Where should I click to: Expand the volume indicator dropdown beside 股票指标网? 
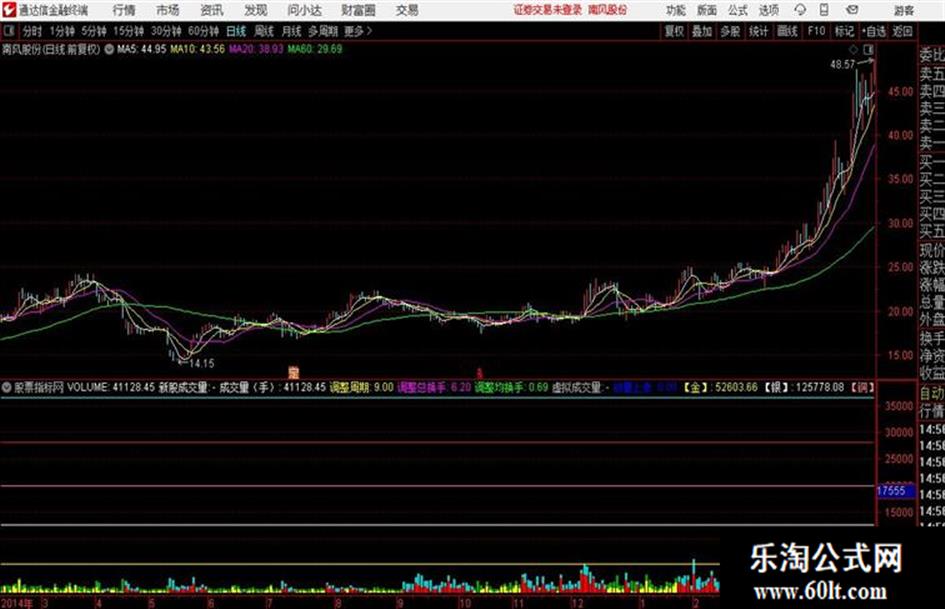pos(7,388)
